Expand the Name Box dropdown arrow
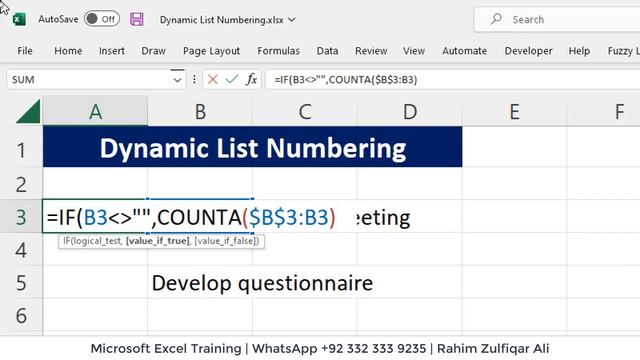The image size is (640, 360). [x=177, y=80]
